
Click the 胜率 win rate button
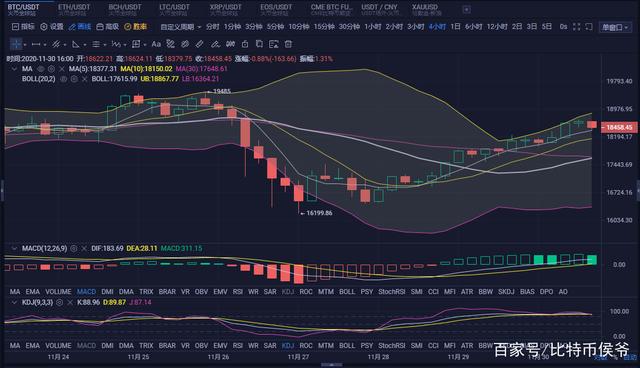coord(136,27)
